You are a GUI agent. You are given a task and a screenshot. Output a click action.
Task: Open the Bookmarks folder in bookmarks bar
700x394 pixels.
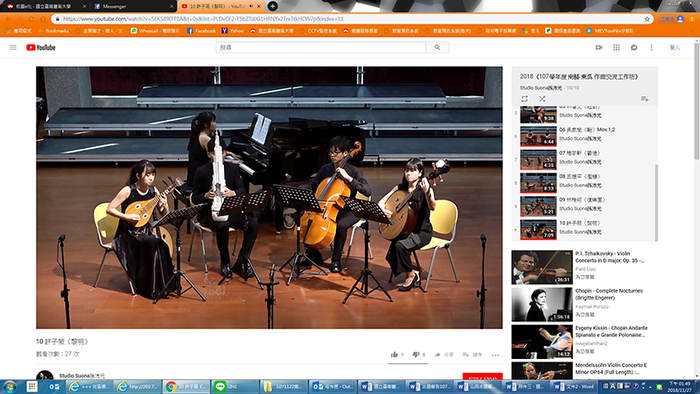(54, 31)
